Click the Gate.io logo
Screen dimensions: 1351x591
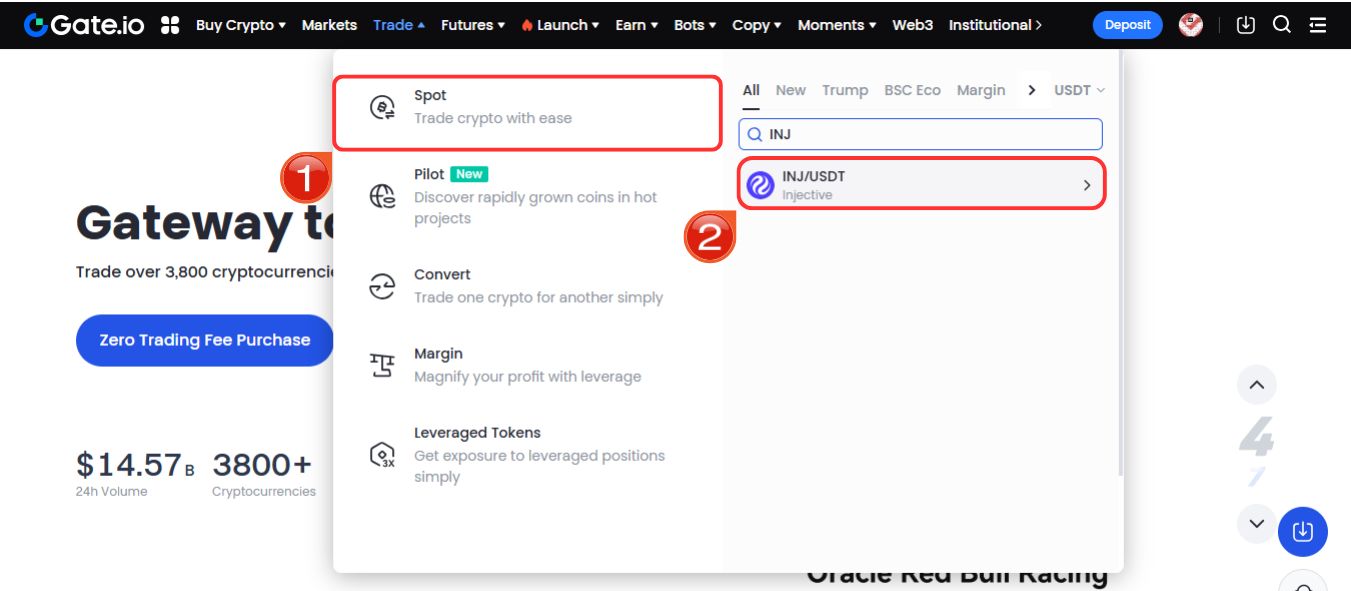coord(86,25)
